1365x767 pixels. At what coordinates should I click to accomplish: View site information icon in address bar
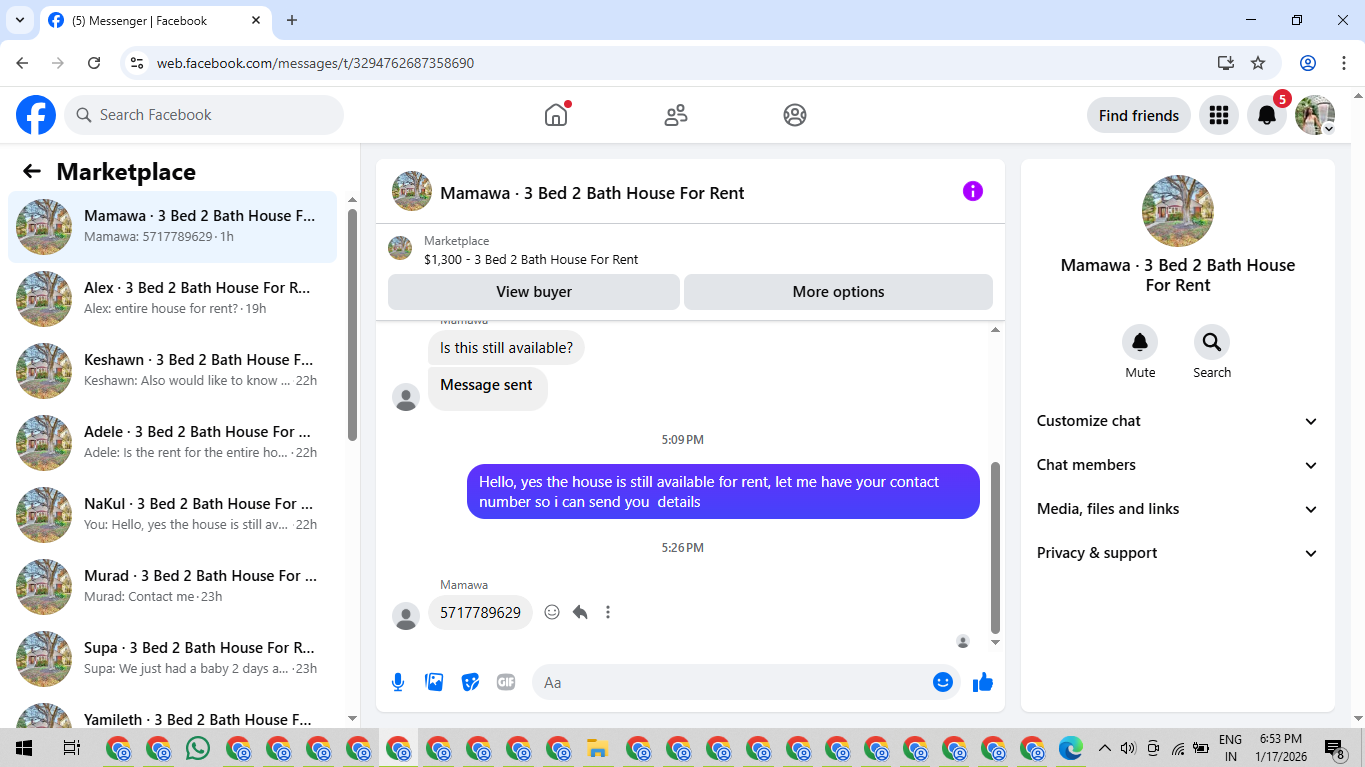click(138, 63)
